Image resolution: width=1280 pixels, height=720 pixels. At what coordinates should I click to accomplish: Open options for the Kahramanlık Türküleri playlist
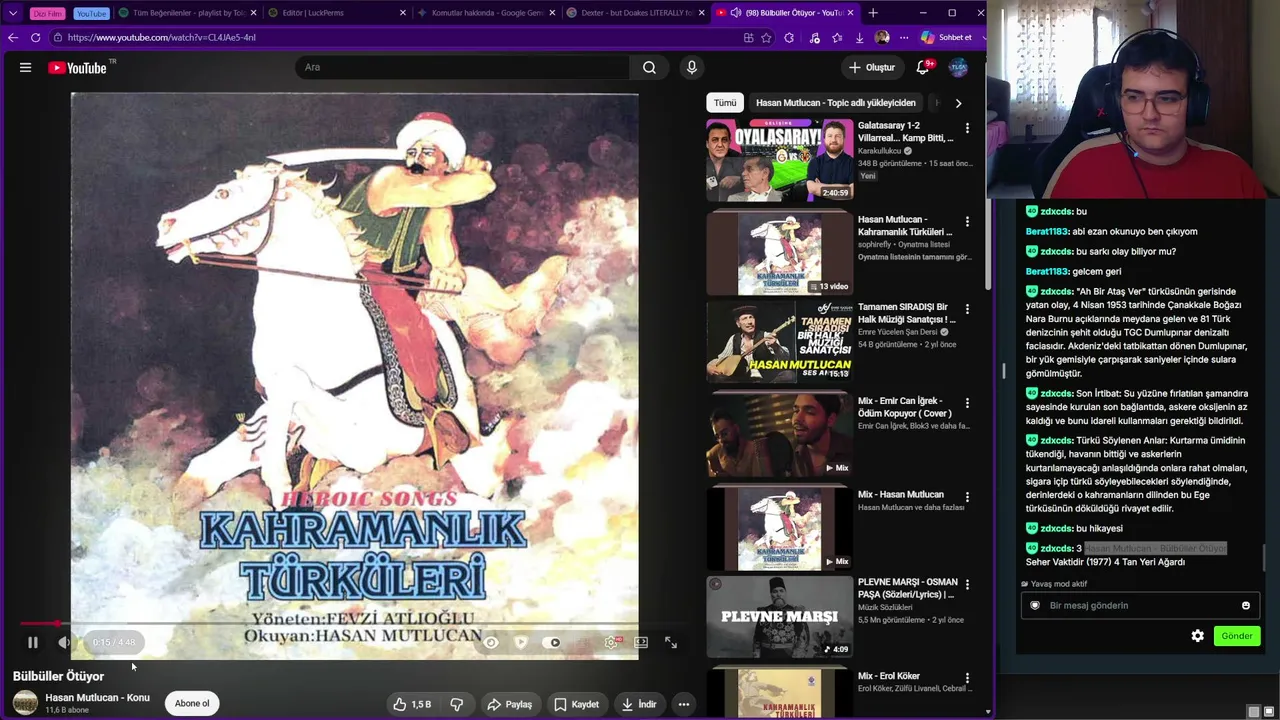pyautogui.click(x=967, y=221)
